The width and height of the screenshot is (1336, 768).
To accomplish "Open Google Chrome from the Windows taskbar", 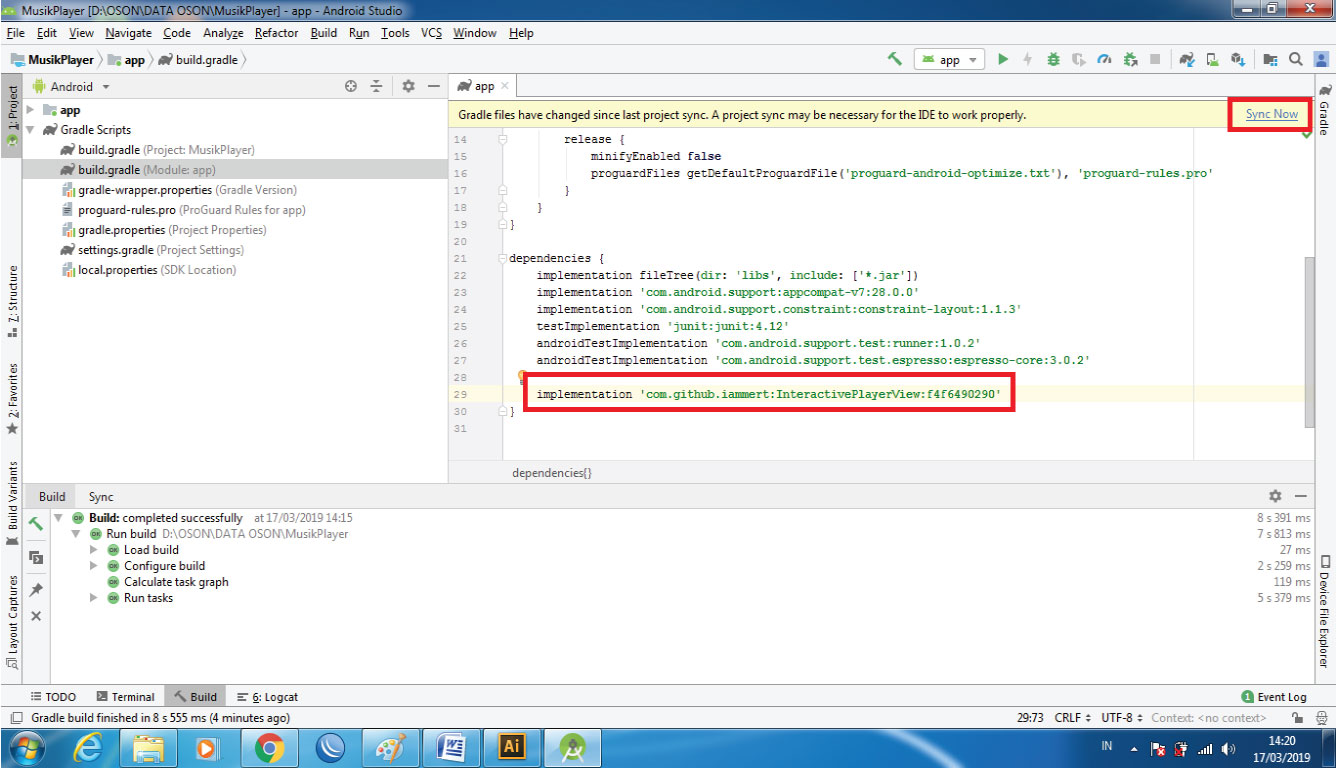I will tap(269, 747).
